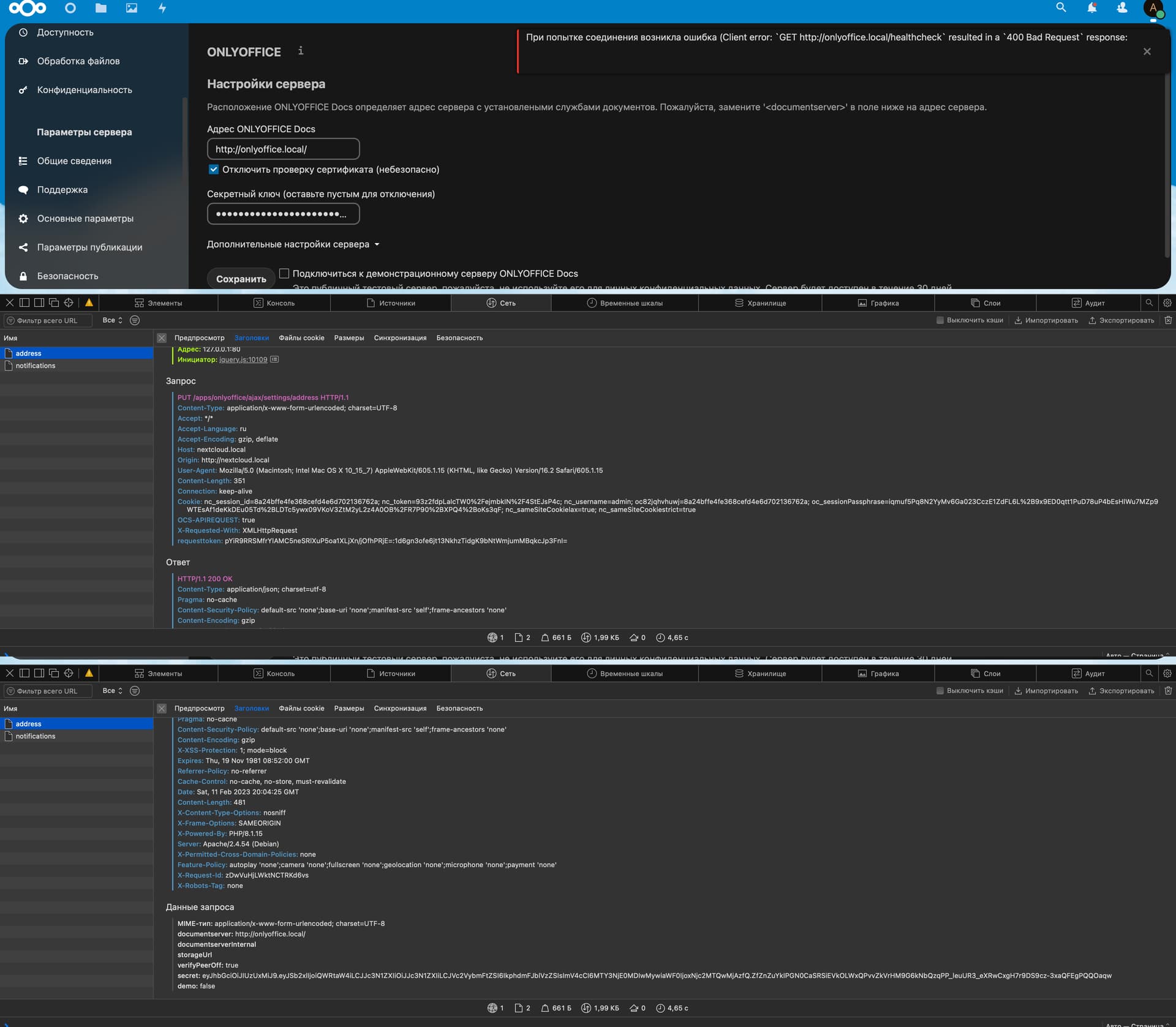The height and width of the screenshot is (1027, 1176).
Task: Clear network items with the trash icon in the upper inspector
Action: pyautogui.click(x=1168, y=320)
